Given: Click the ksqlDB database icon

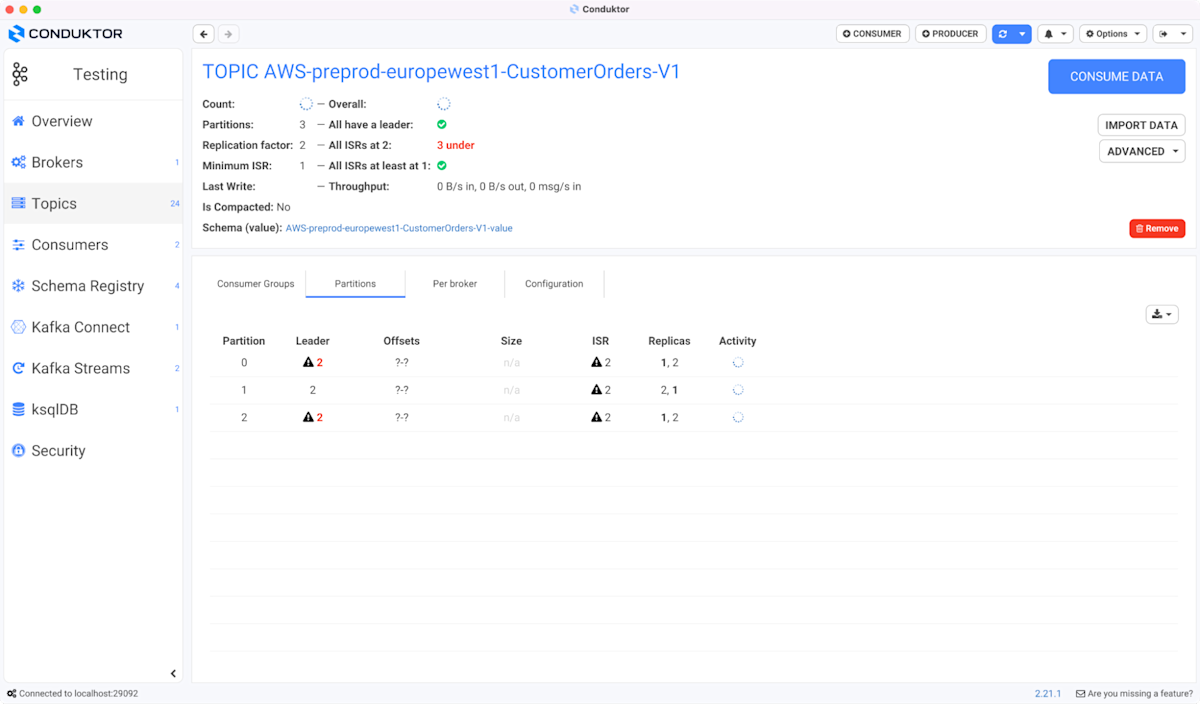Looking at the screenshot, I should (18, 409).
